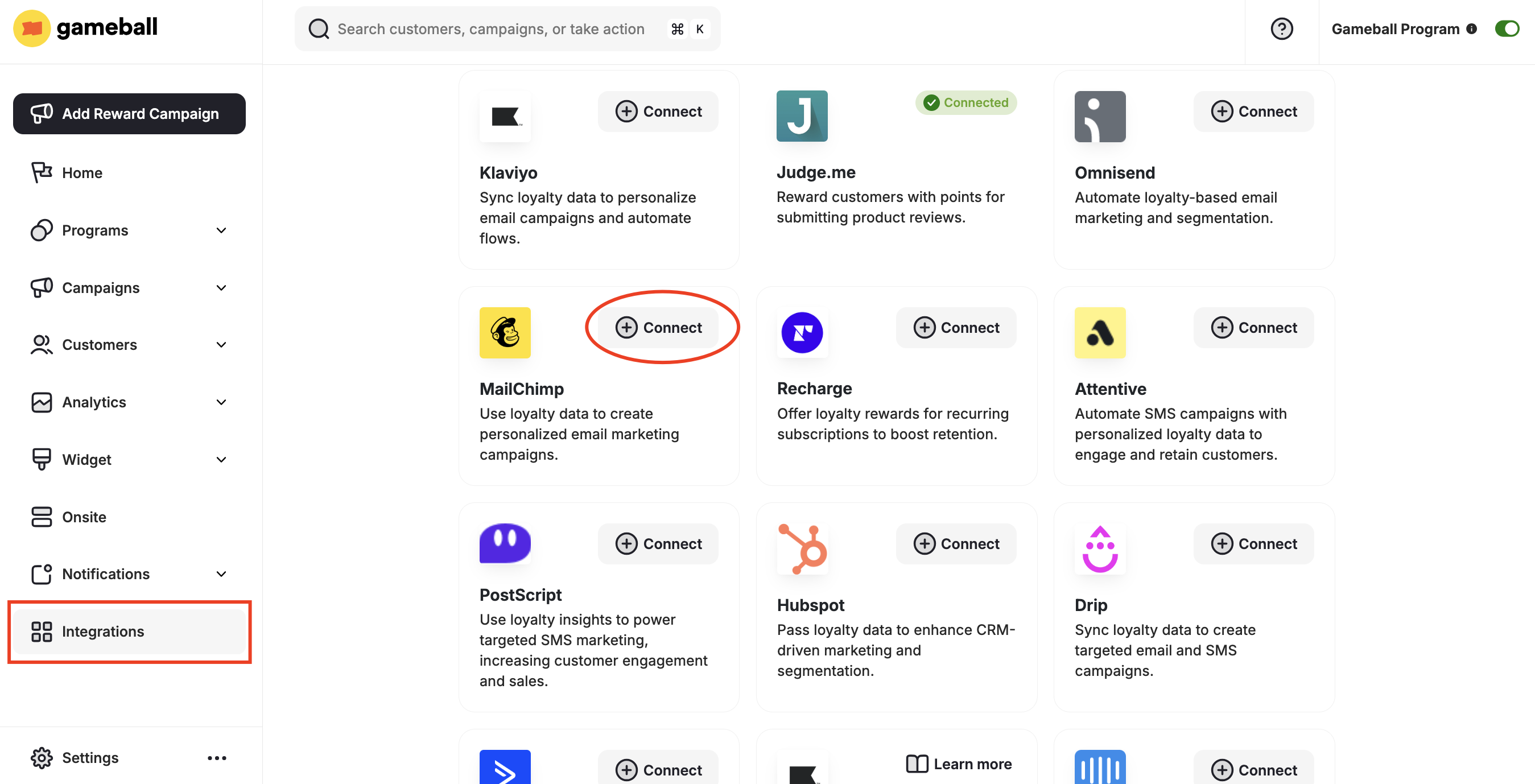This screenshot has height=784, width=1535.
Task: Expand the Campaigns submenu chevron
Action: tap(221, 288)
